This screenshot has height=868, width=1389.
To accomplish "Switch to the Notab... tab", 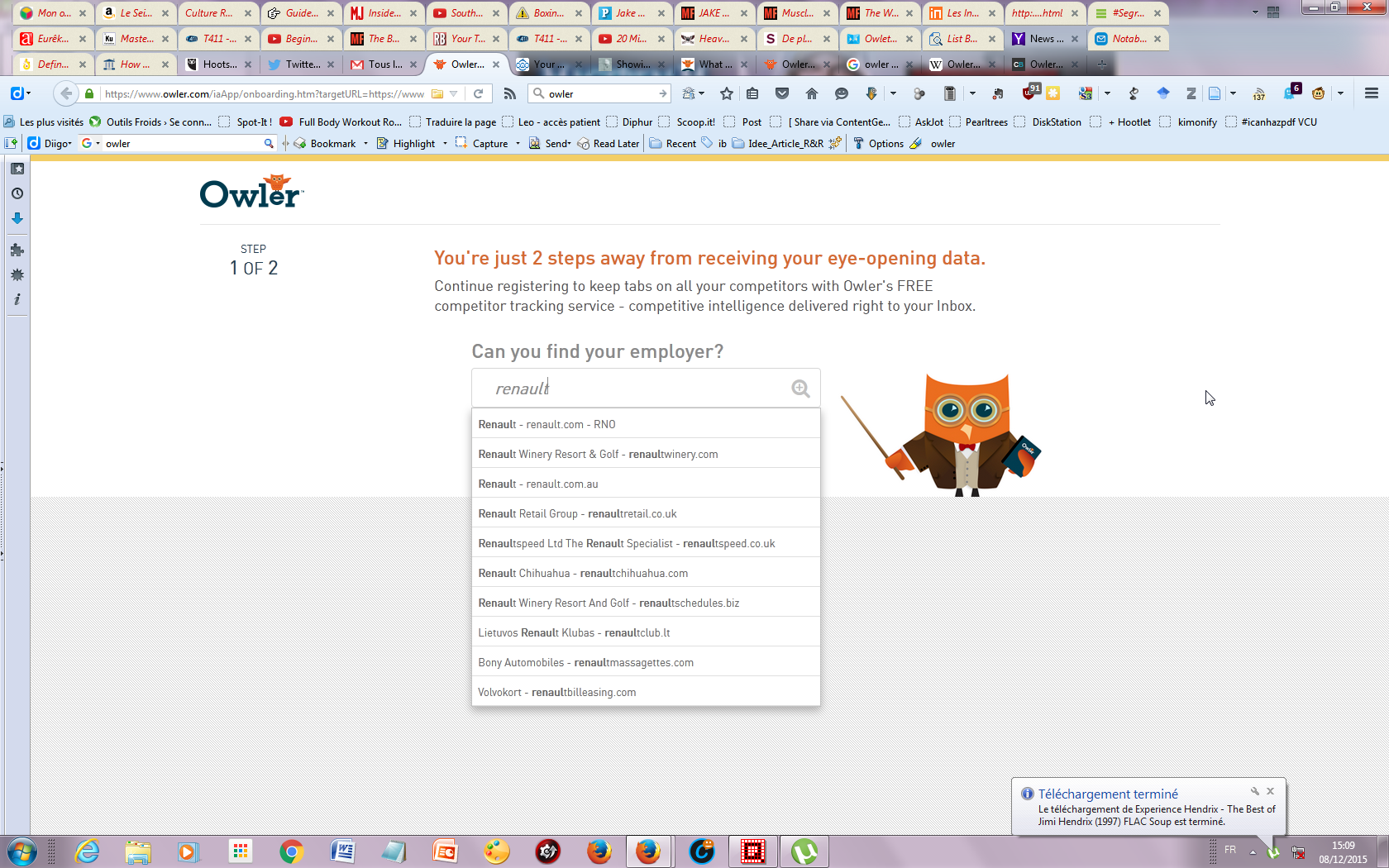I will [1128, 38].
